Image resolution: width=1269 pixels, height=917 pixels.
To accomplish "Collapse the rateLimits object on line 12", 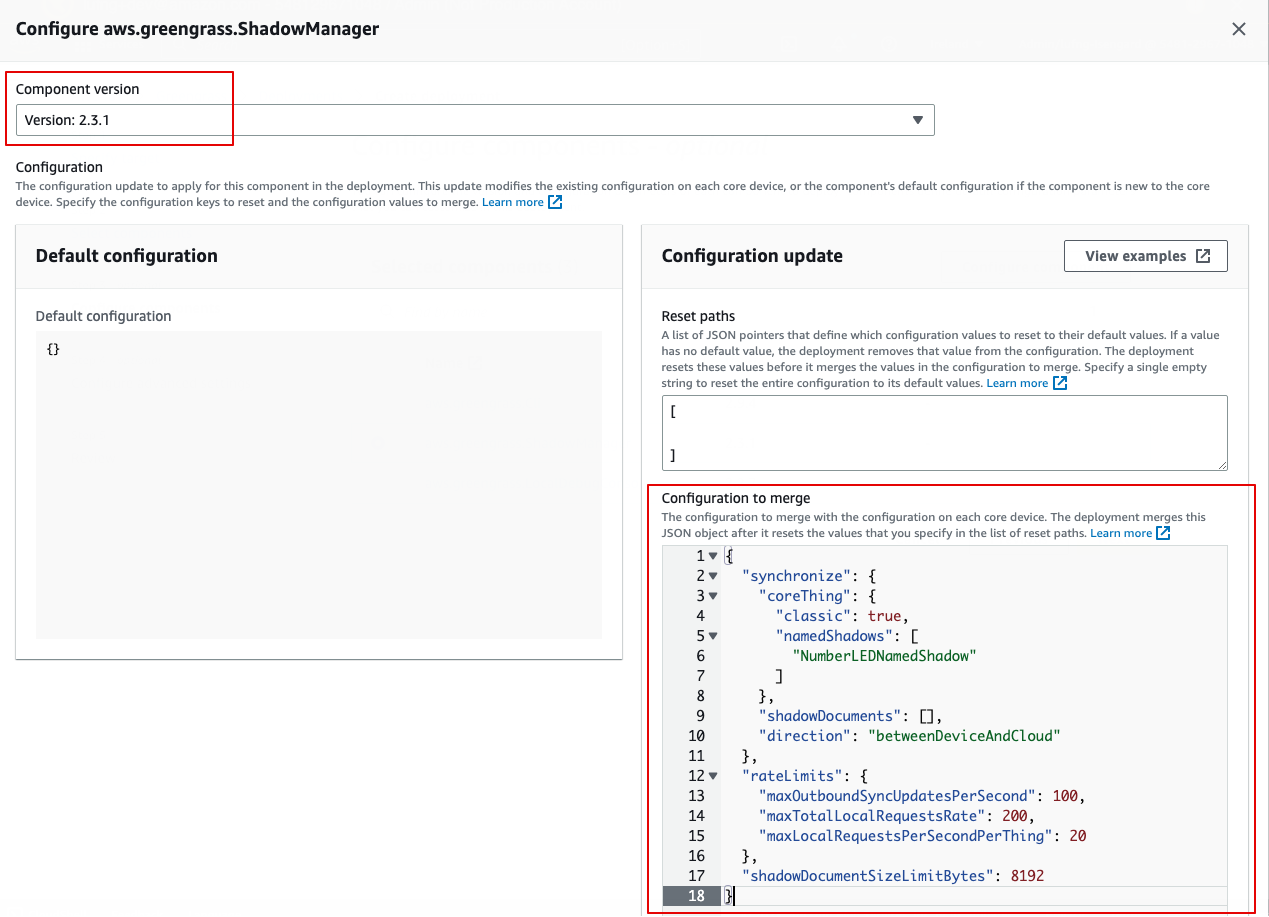I will point(713,775).
